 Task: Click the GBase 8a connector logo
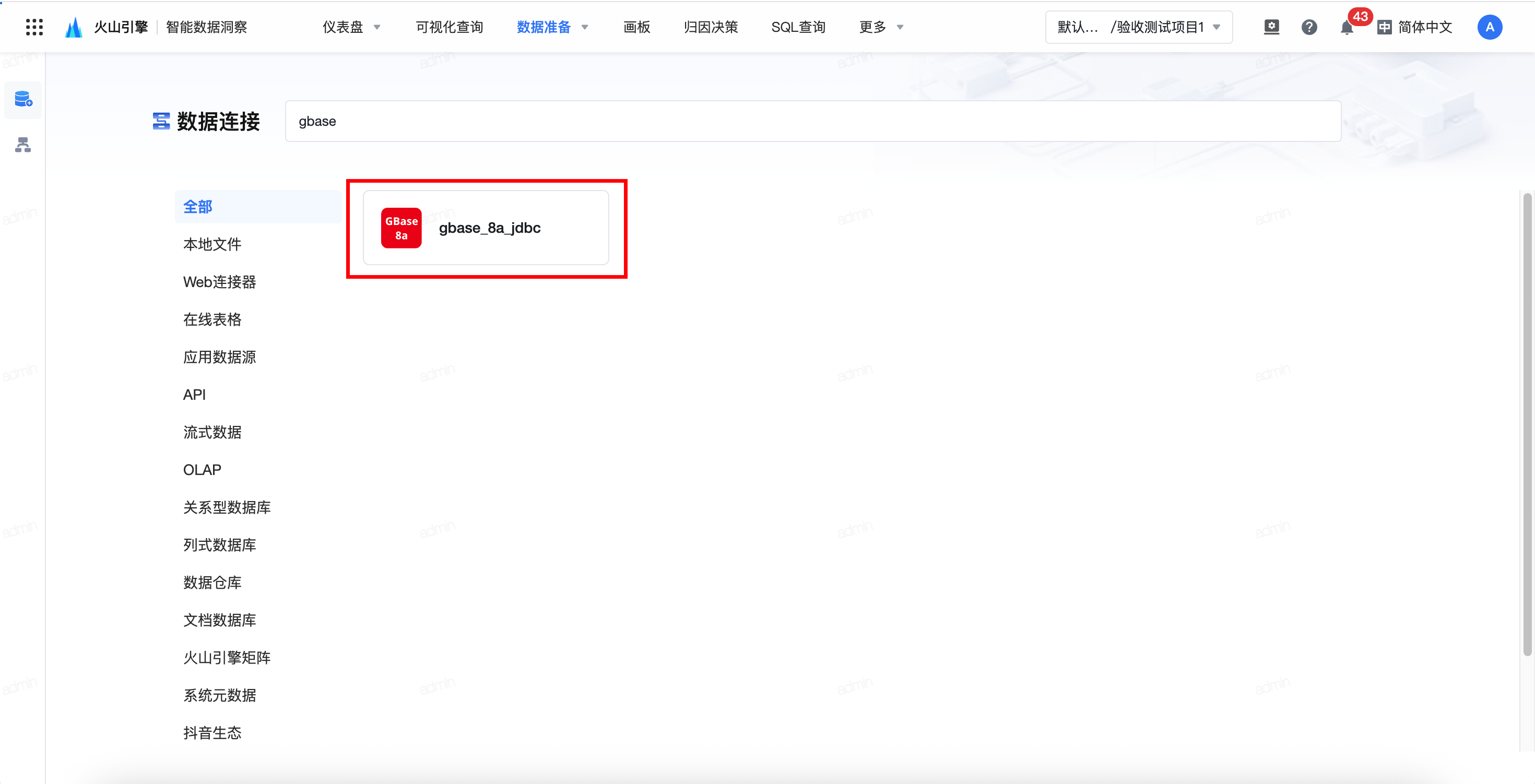point(401,228)
